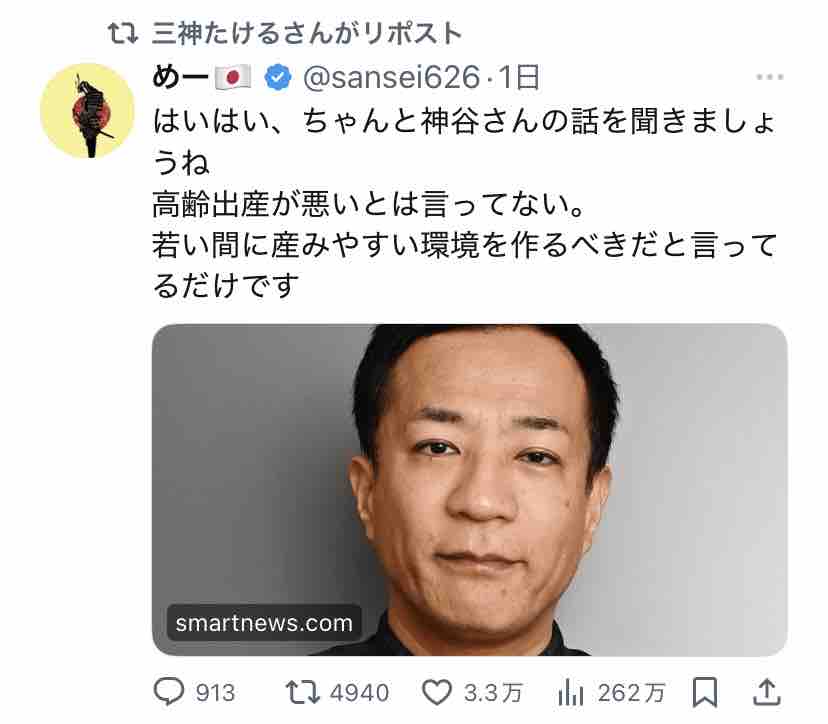Click the 262万 views count

[x=631, y=692]
